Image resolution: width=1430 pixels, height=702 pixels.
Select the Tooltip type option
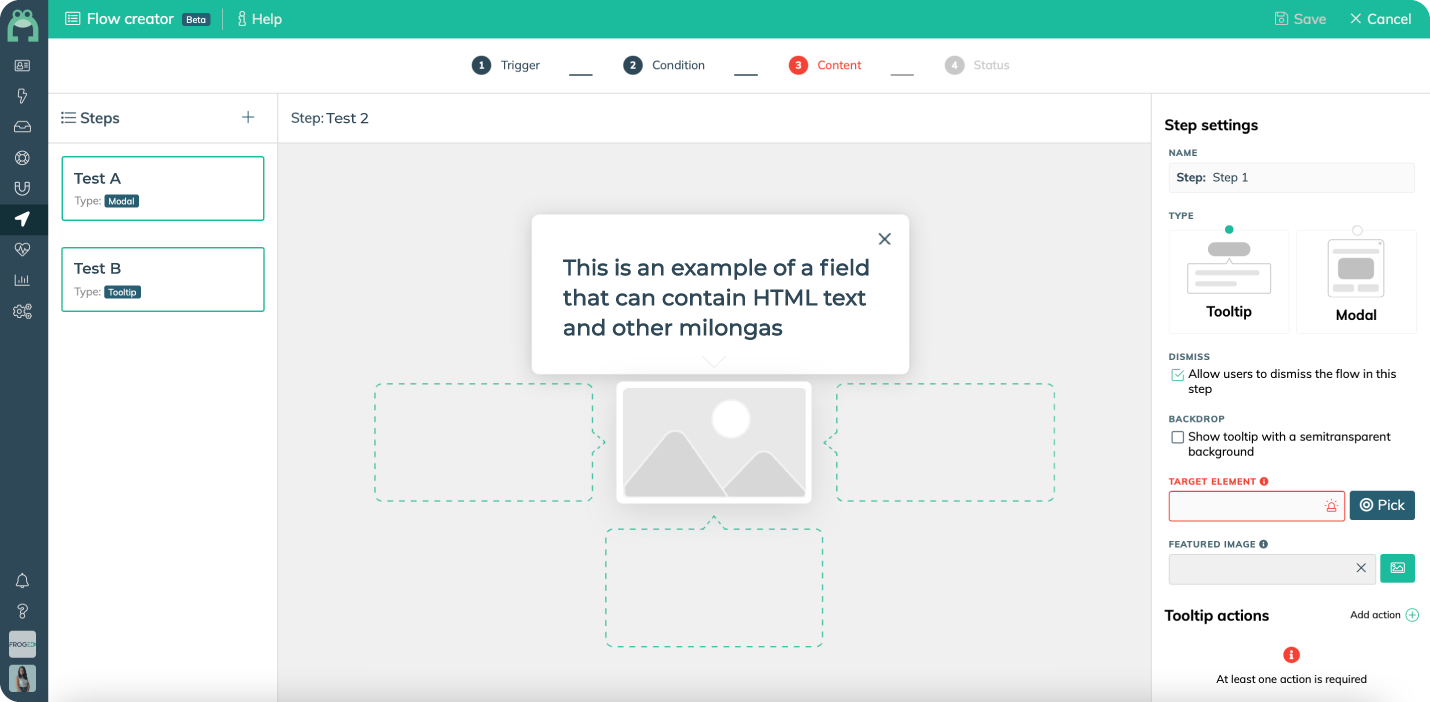(x=1229, y=281)
